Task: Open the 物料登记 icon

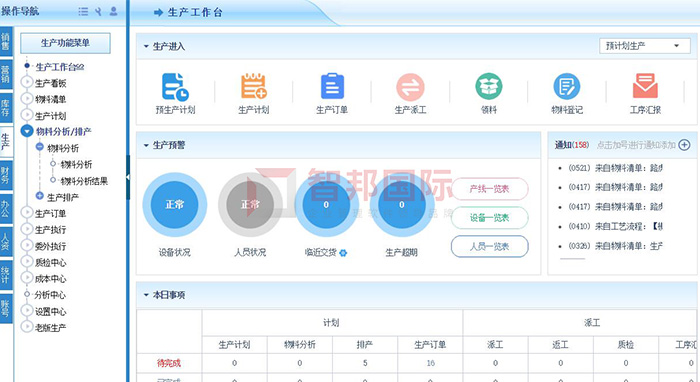Action: (x=567, y=86)
